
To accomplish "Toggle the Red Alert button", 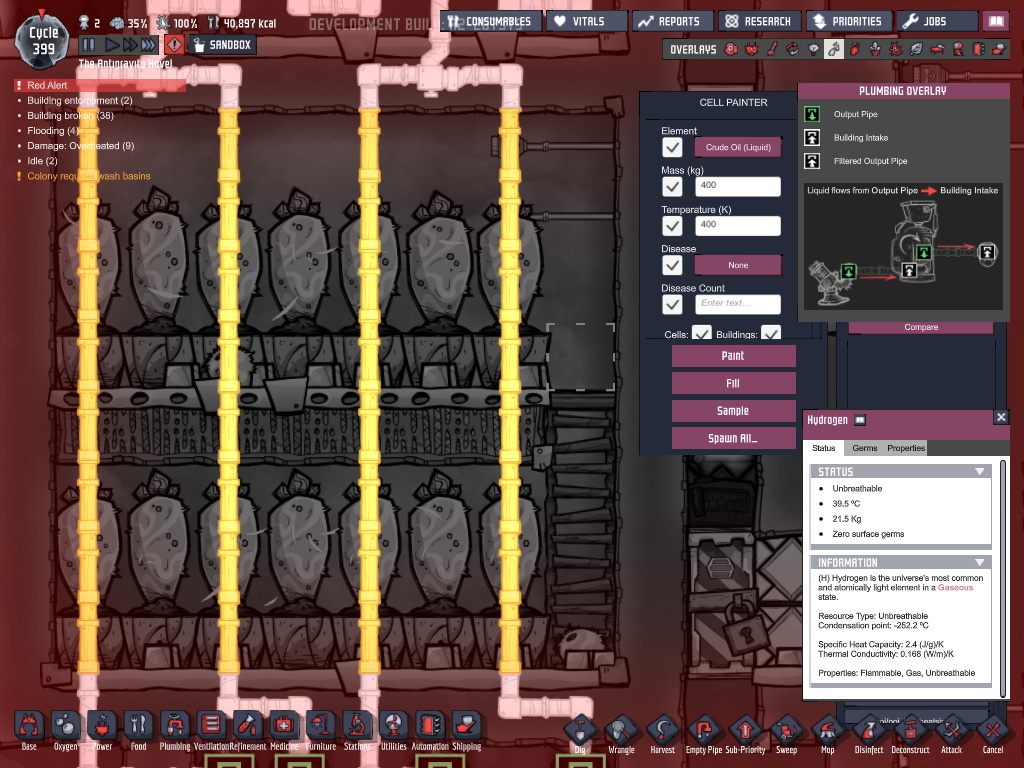I will point(174,45).
